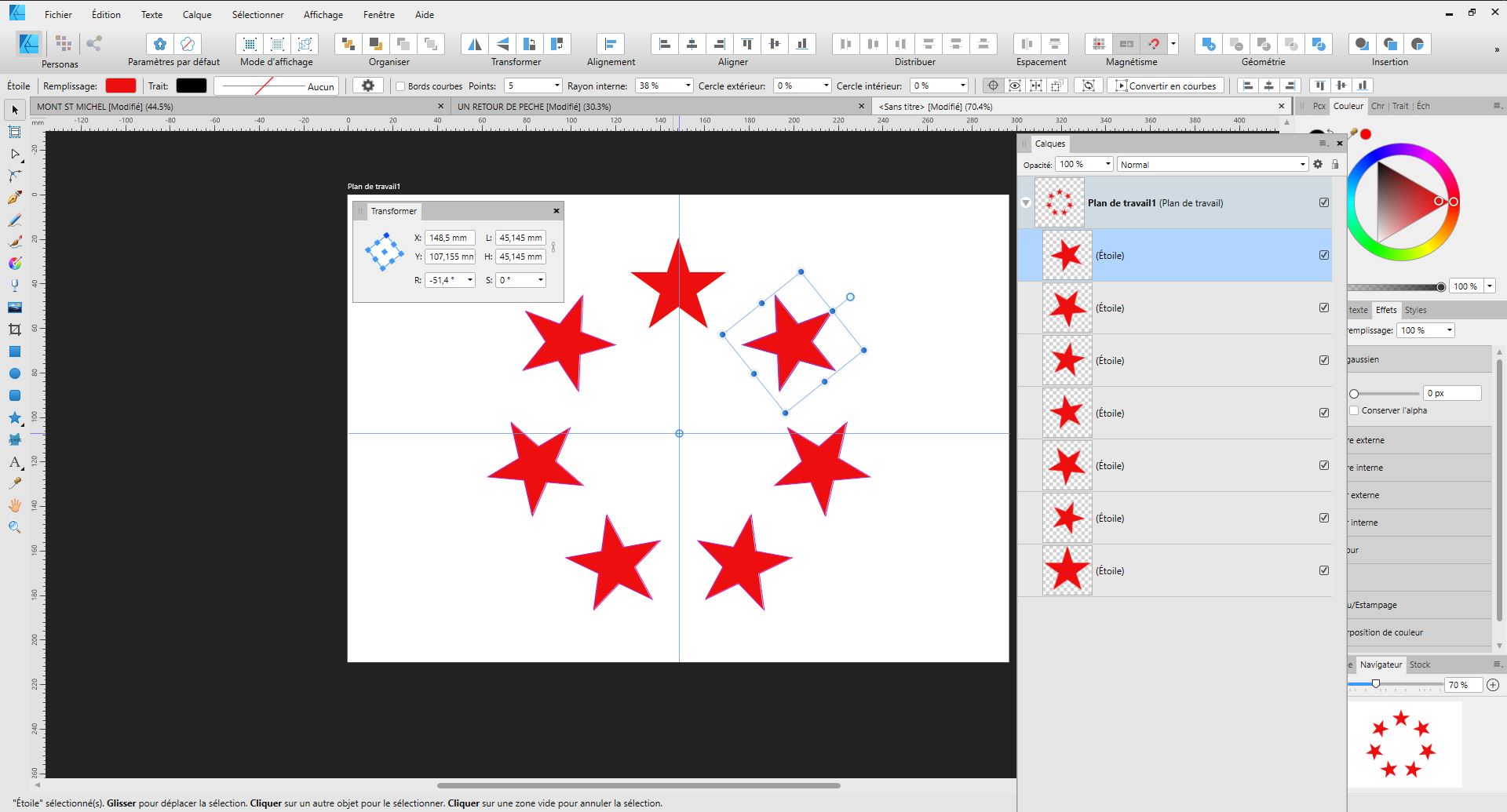Viewport: 1507px width, 812px height.
Task: Open the Cercle intérieur dropdown
Action: pyautogui.click(x=963, y=86)
